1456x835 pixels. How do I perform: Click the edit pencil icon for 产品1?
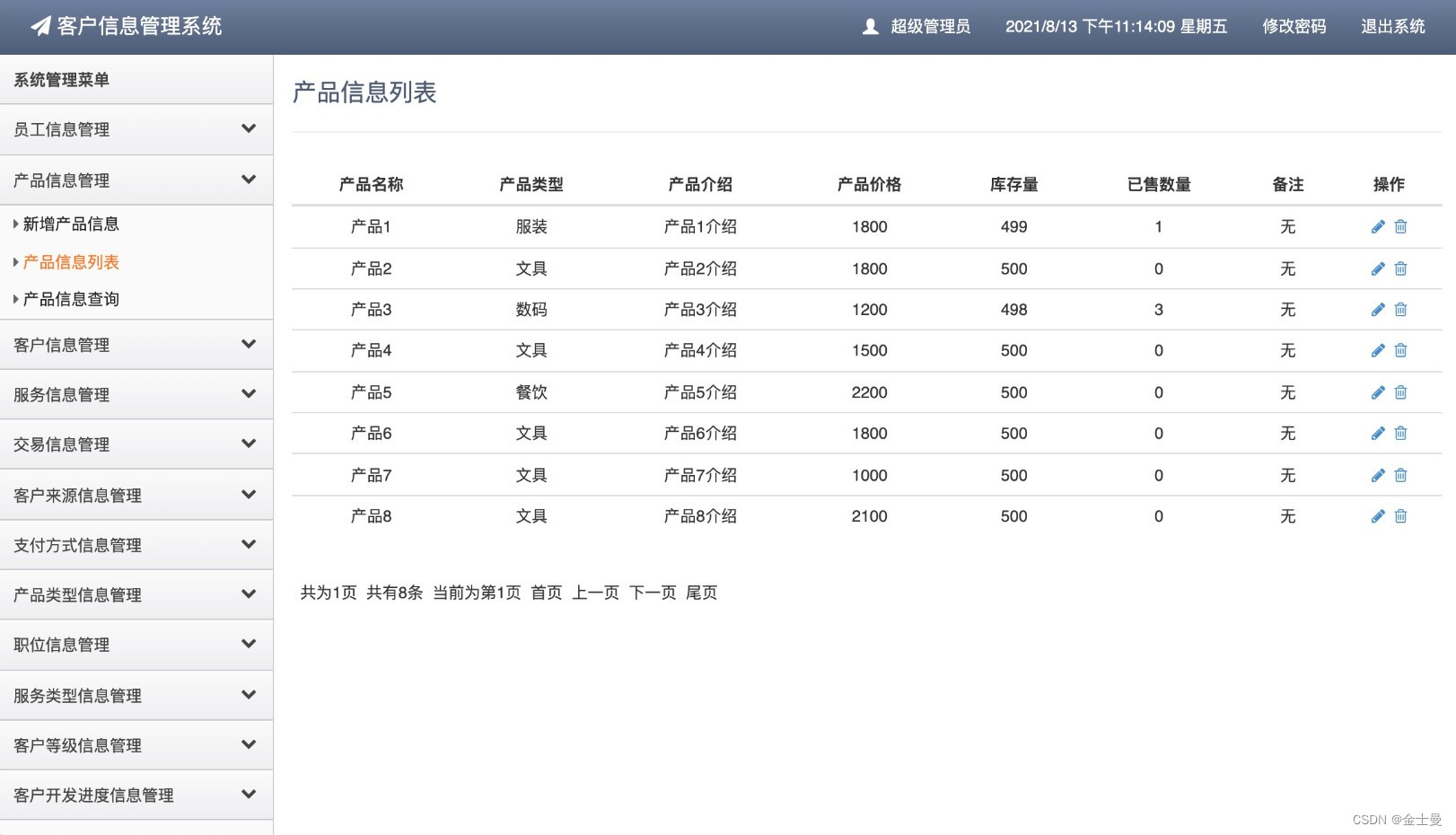tap(1379, 226)
